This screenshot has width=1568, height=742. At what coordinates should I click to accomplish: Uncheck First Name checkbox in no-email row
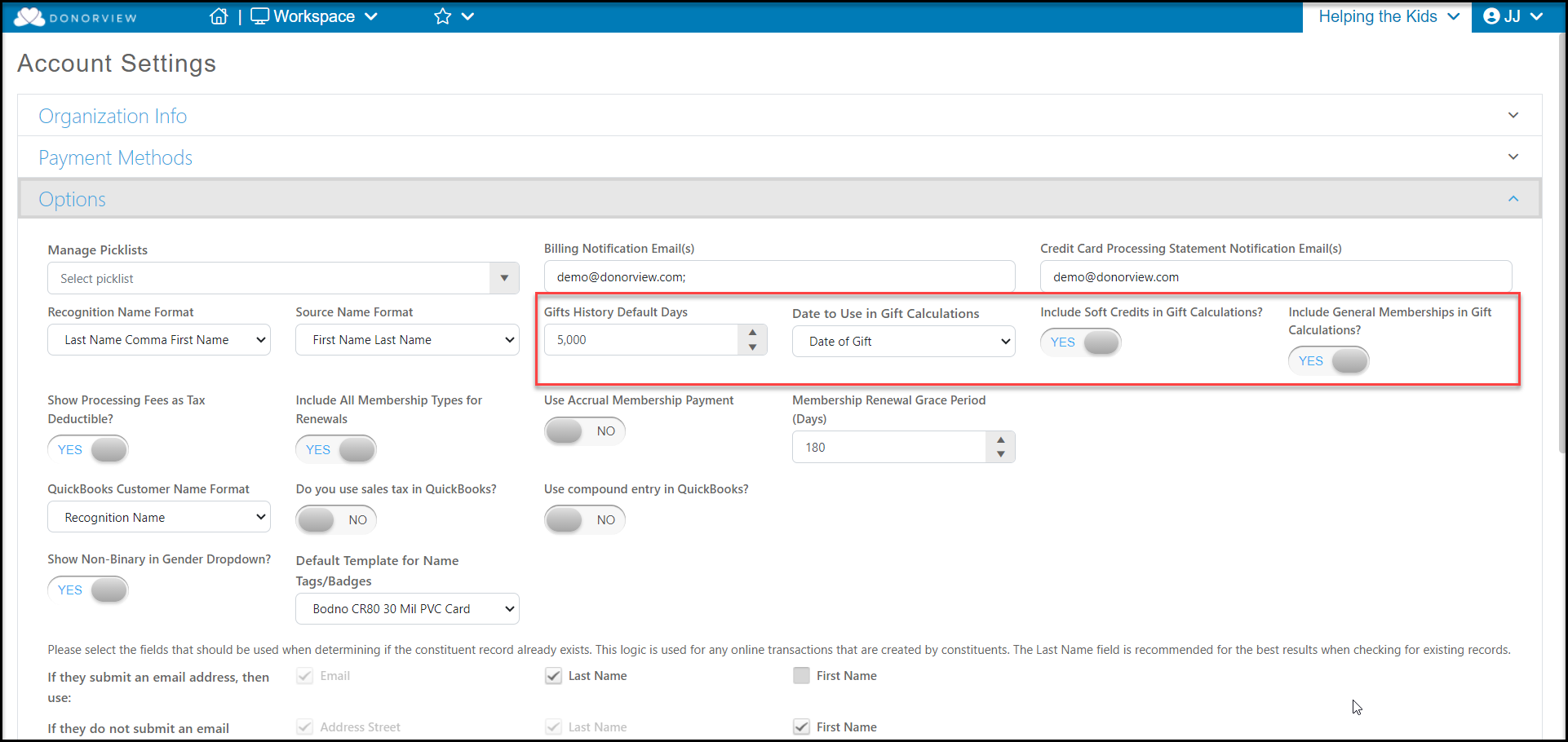click(x=801, y=727)
